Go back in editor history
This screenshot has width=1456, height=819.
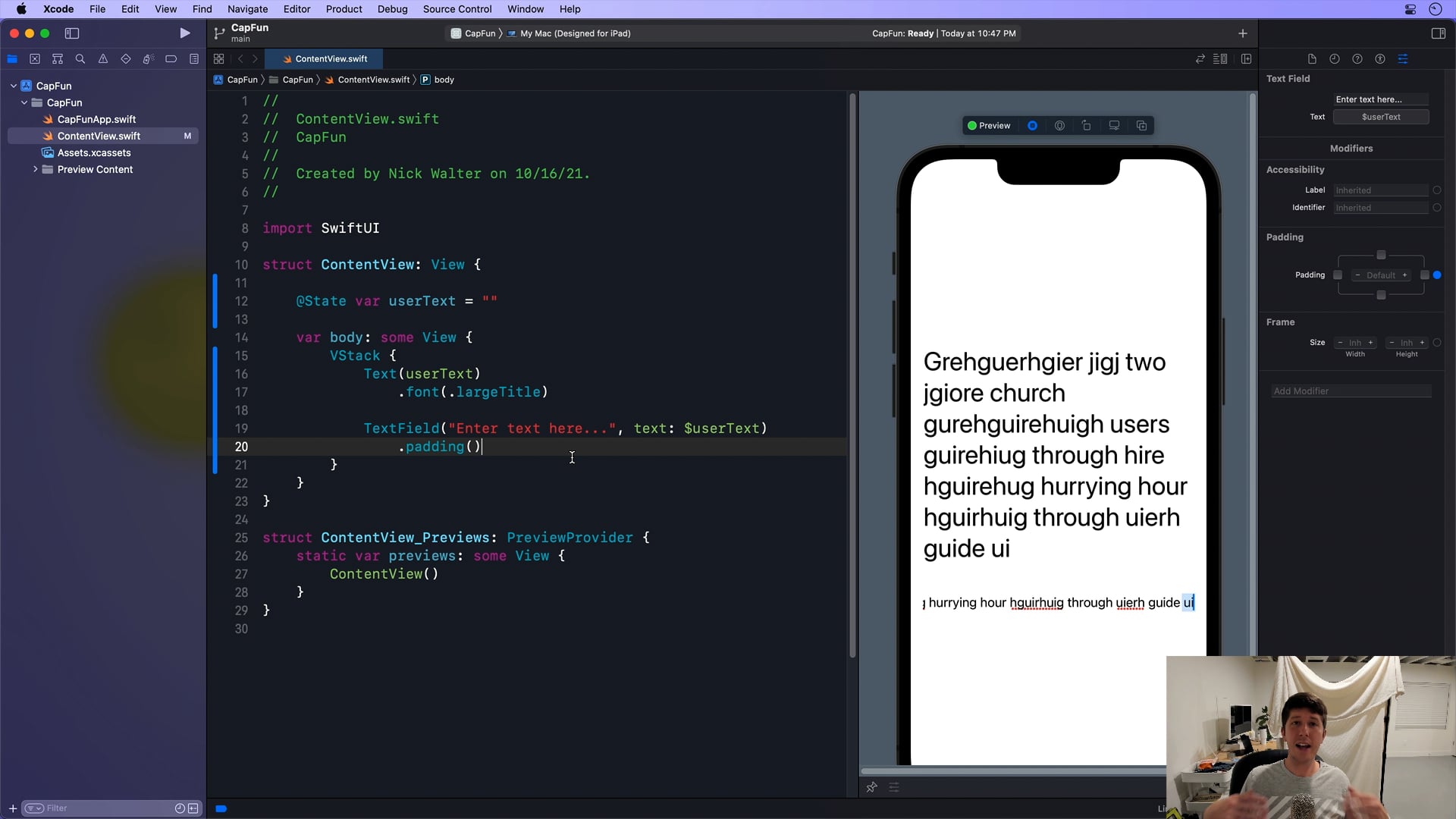pyautogui.click(x=240, y=59)
